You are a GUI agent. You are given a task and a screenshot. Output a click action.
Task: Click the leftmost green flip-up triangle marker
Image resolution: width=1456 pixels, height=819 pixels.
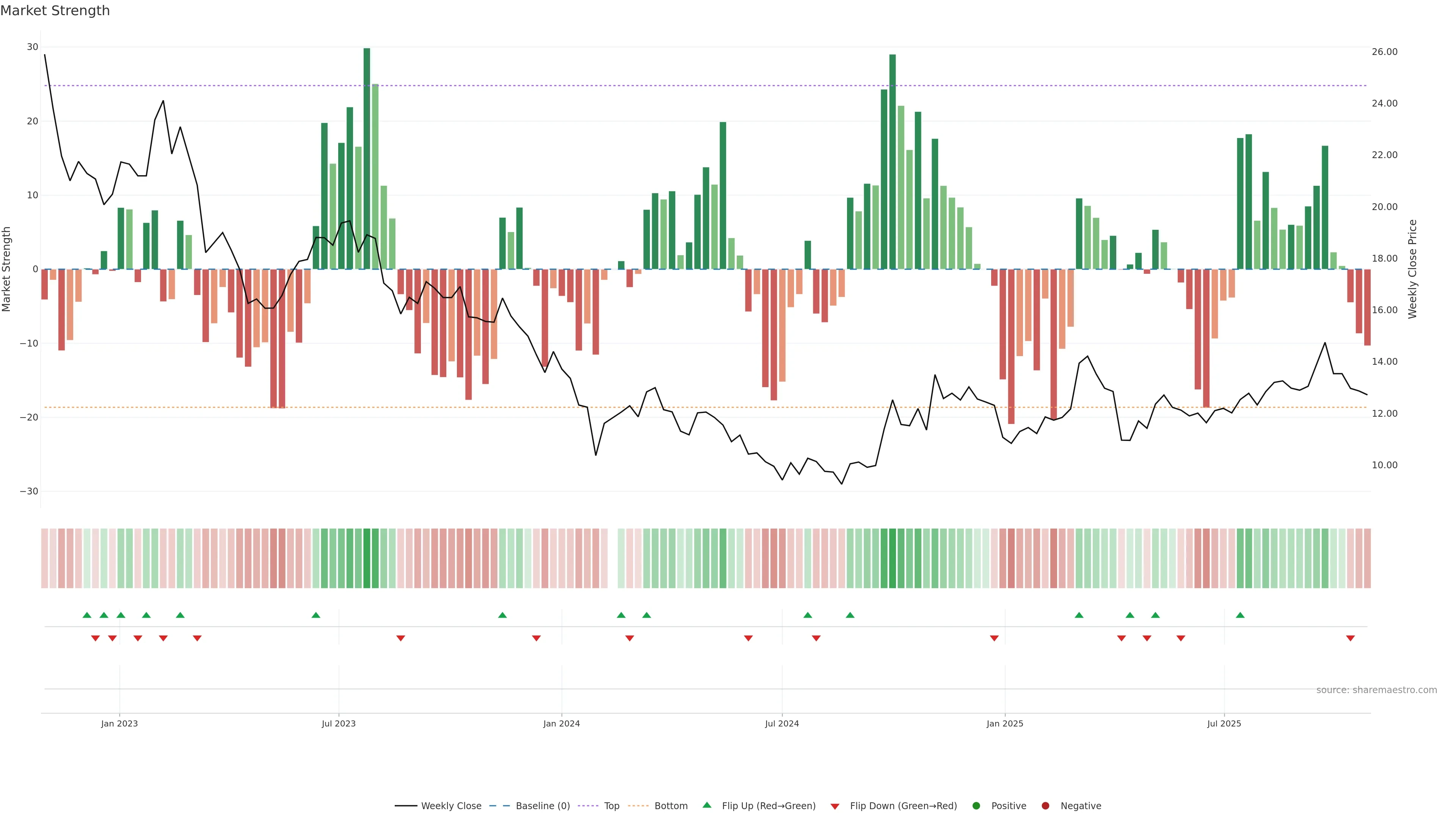87,615
